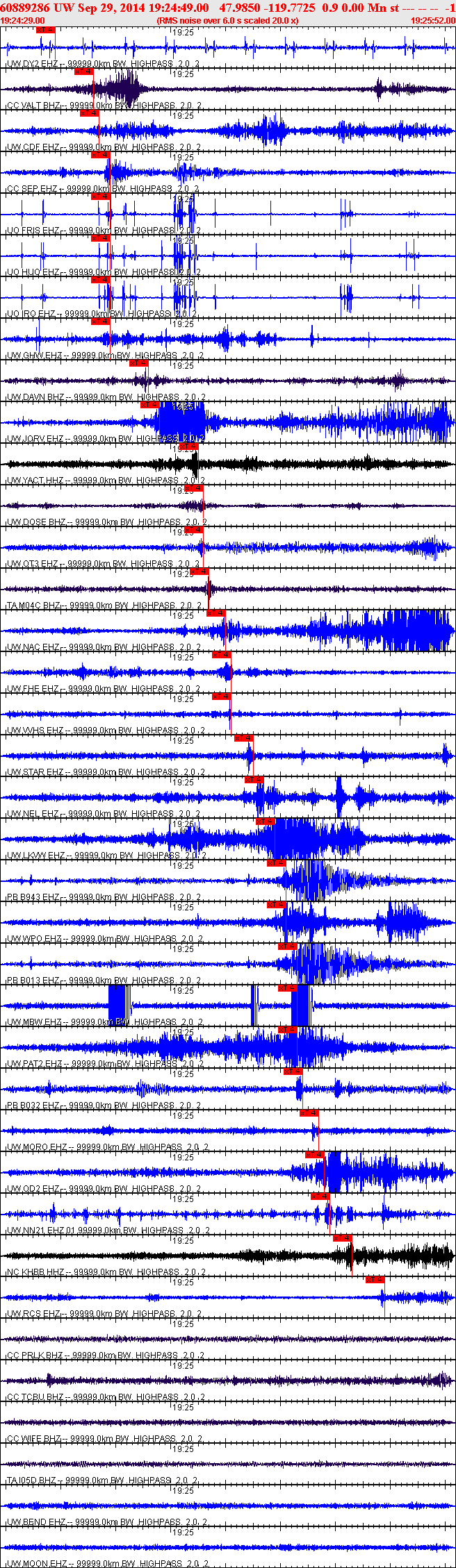This screenshot has height=1568, width=456.
Task: Select the end time 19:25:52.00 label
Action: pos(433,21)
